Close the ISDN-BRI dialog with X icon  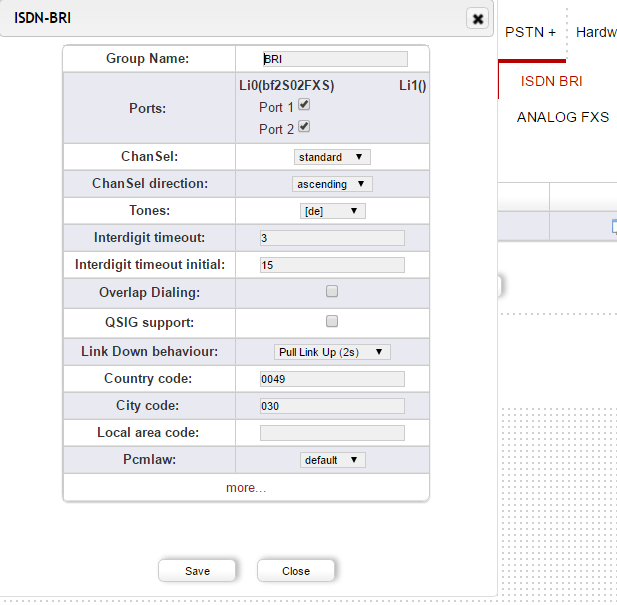click(478, 18)
